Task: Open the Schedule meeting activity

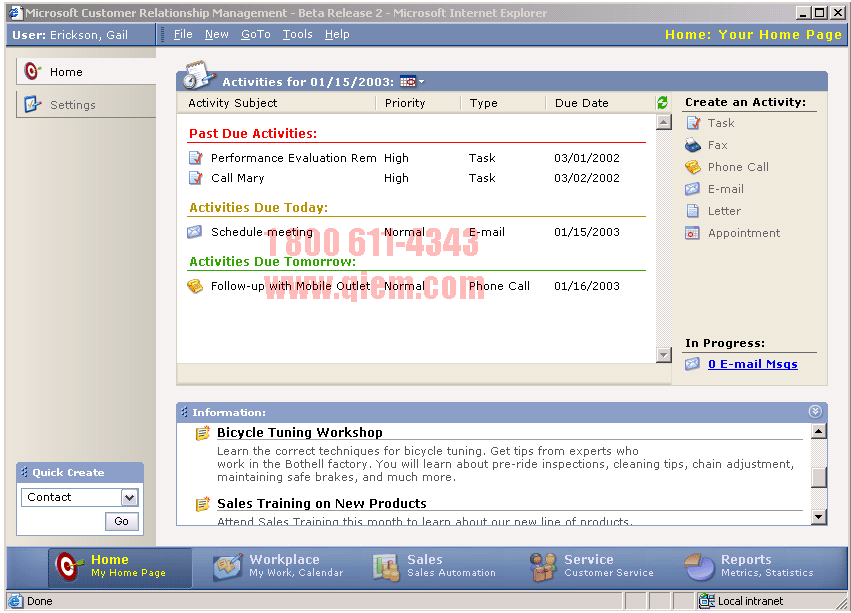Action: pyautogui.click(x=262, y=232)
